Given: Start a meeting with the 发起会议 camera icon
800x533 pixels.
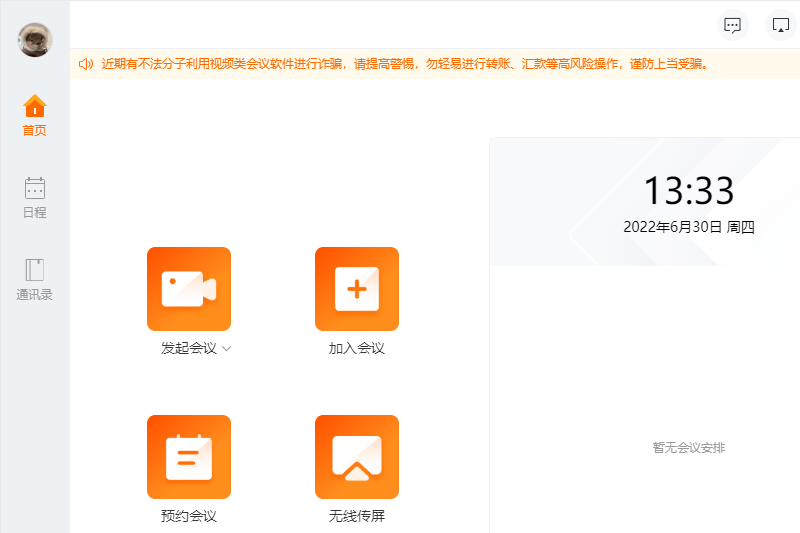Looking at the screenshot, I should [x=189, y=289].
